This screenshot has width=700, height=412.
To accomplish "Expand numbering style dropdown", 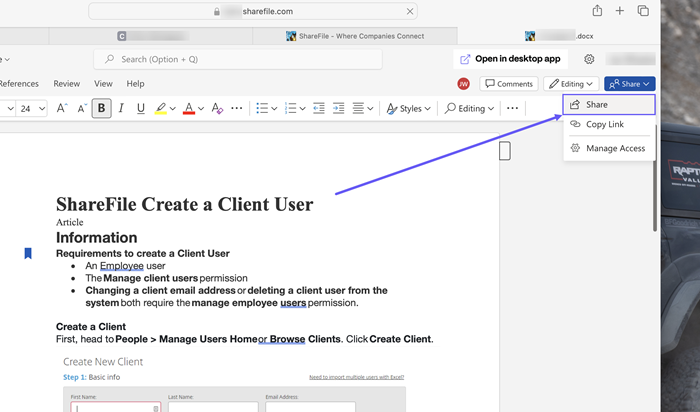I will [303, 108].
